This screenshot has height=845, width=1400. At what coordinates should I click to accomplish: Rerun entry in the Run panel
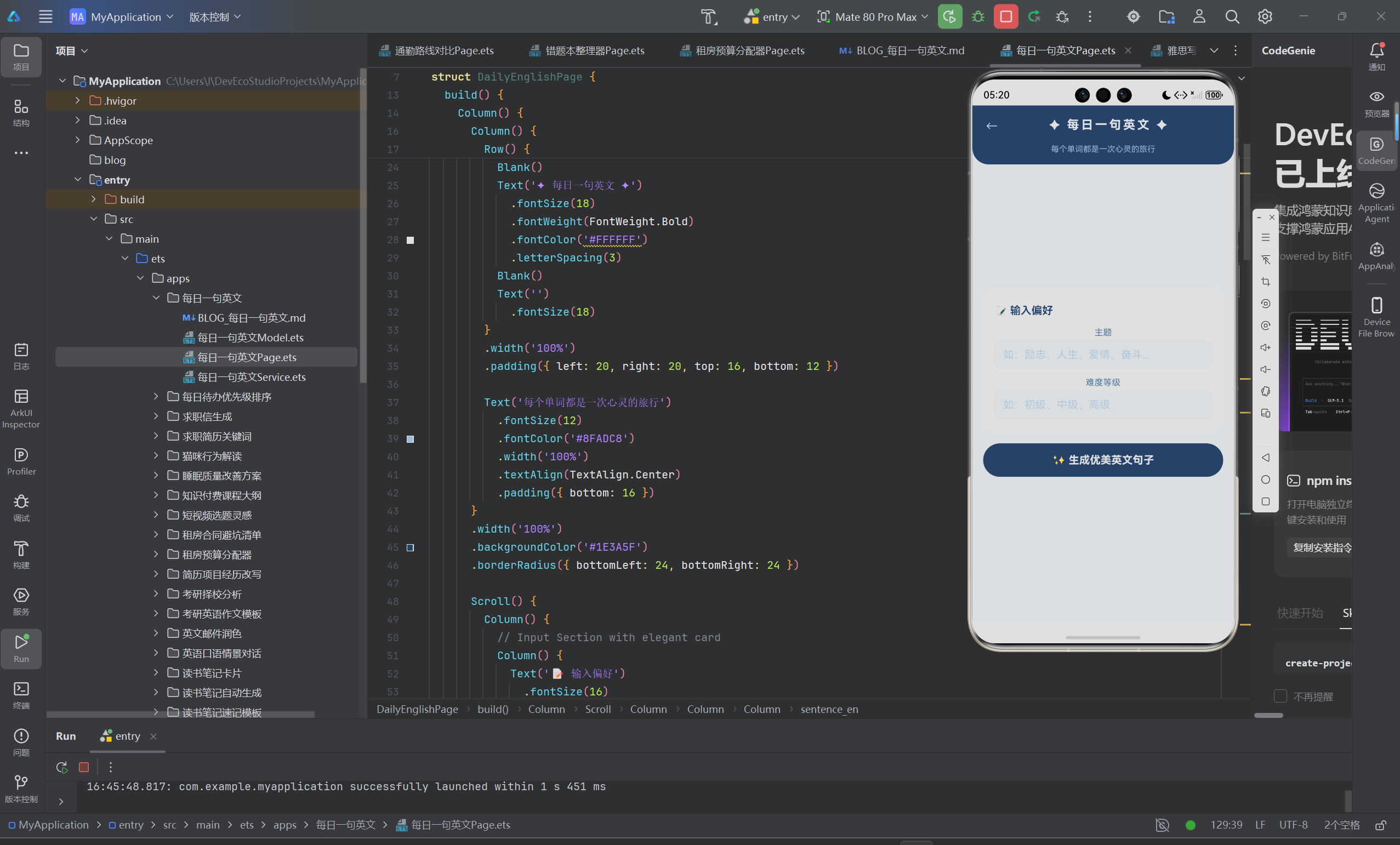[x=61, y=767]
